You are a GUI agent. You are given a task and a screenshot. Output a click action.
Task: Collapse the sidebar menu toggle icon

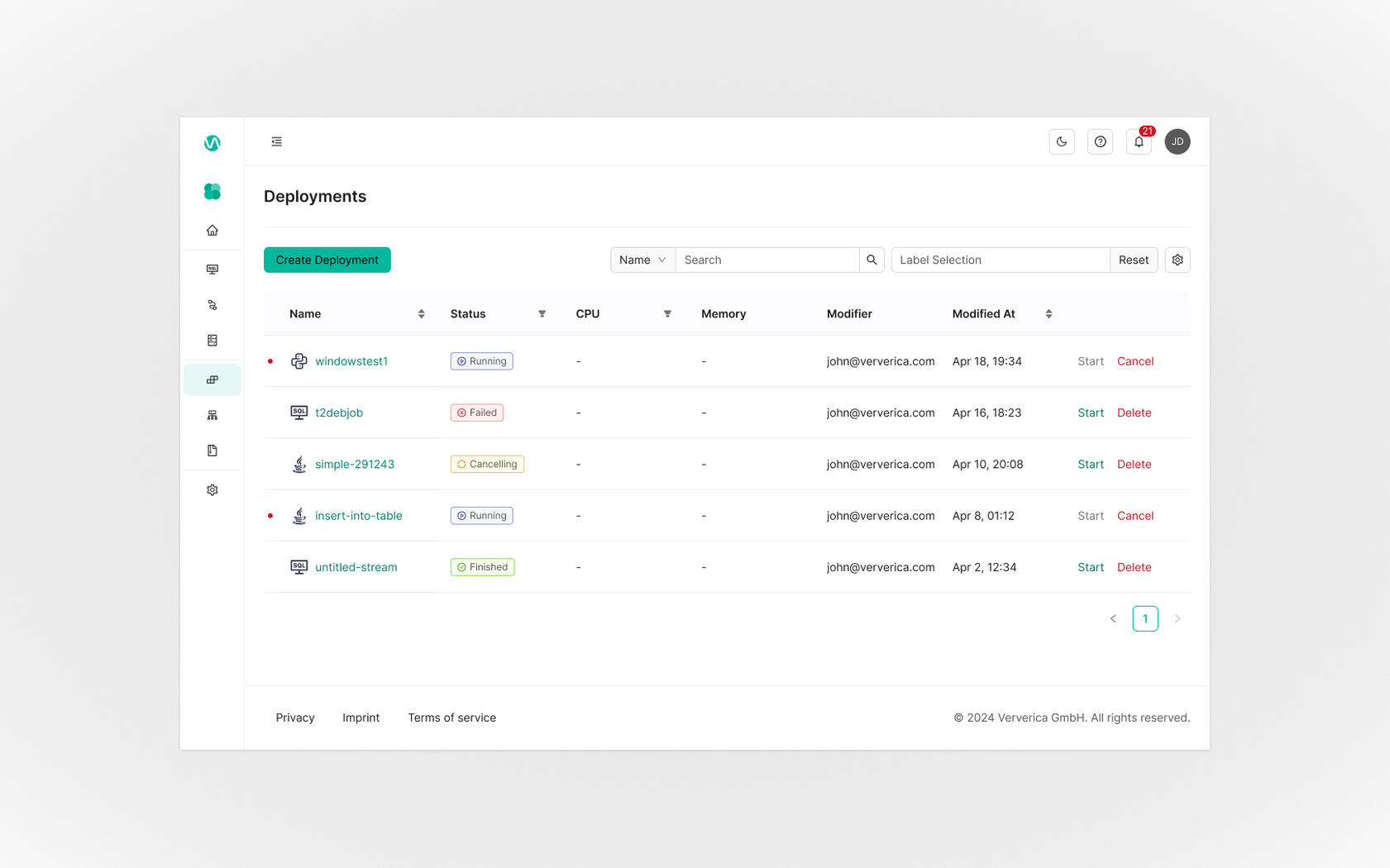pos(277,142)
